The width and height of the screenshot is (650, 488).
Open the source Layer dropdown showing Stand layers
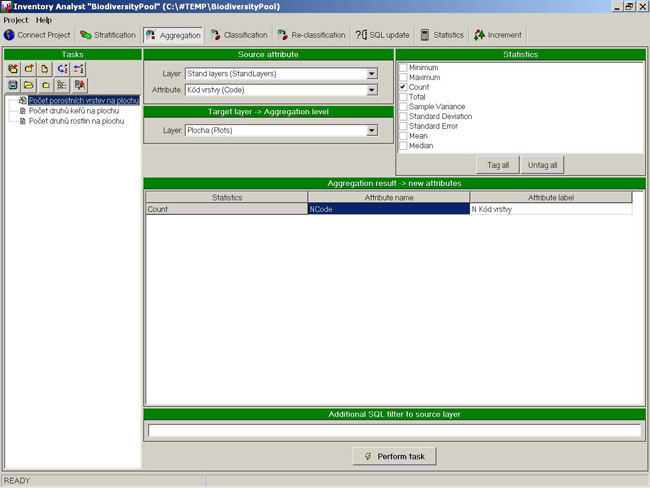(x=371, y=73)
